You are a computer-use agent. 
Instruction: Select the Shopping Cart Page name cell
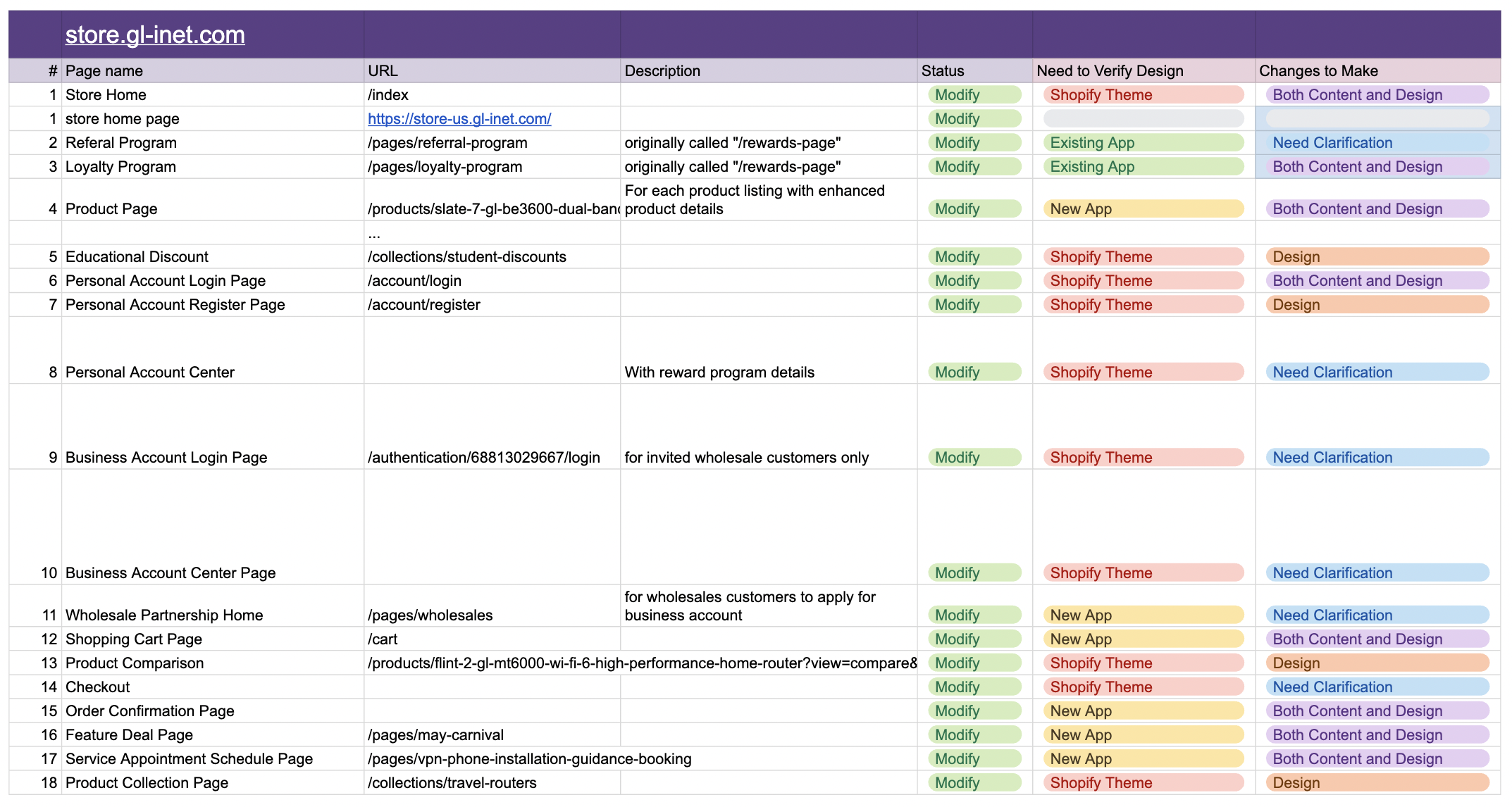coord(213,639)
